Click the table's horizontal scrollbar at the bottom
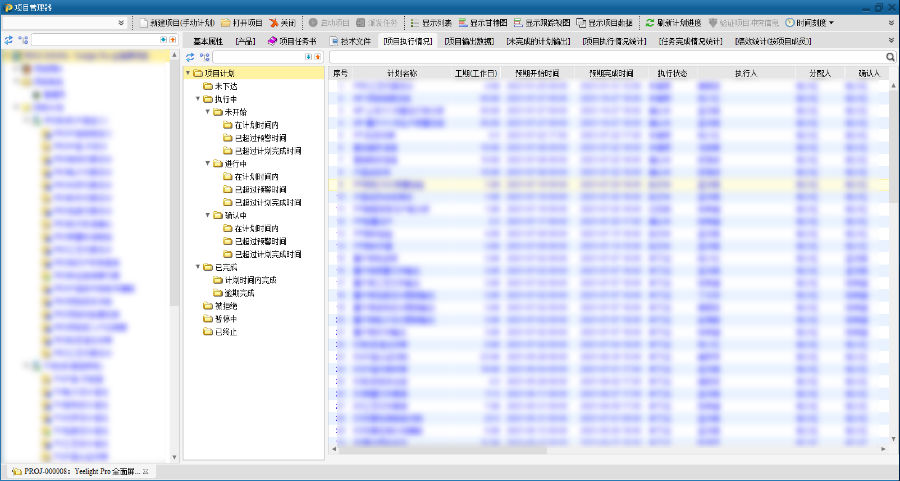Screen dimensions: 900x481 tap(443, 449)
